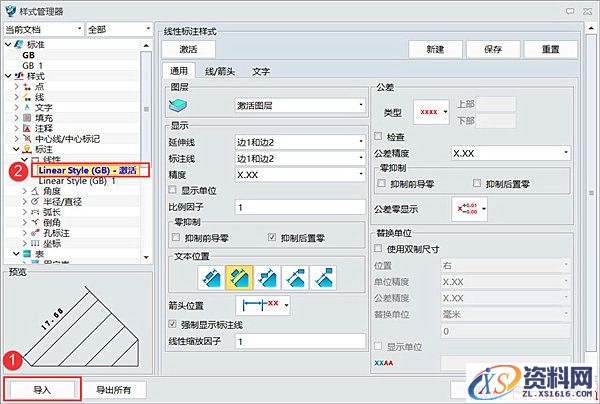Click the 线性缩放因子 input field

pos(300,341)
